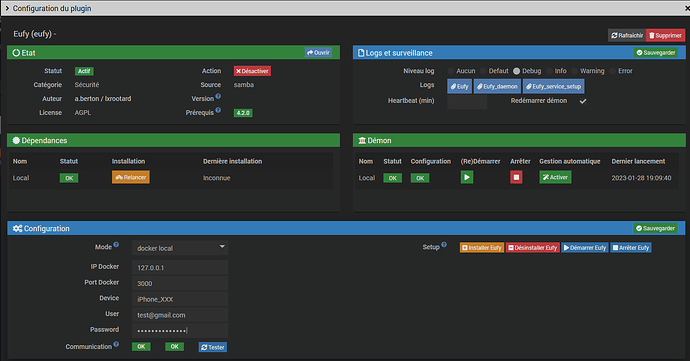Stop the daemon with the red stop icon
This screenshot has height=361, width=690.
click(x=516, y=177)
